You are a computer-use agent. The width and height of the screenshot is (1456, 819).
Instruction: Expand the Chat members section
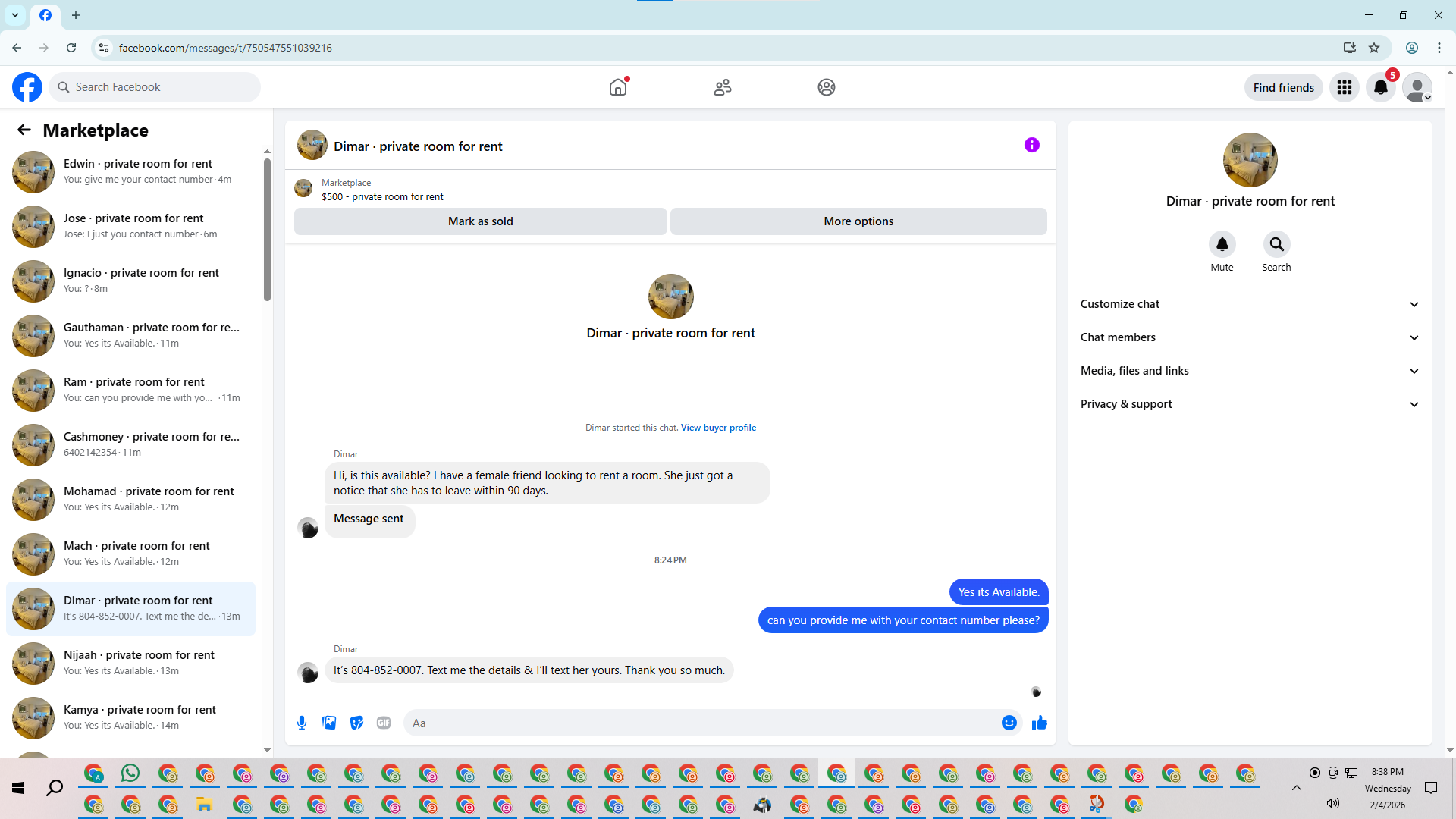[1249, 337]
